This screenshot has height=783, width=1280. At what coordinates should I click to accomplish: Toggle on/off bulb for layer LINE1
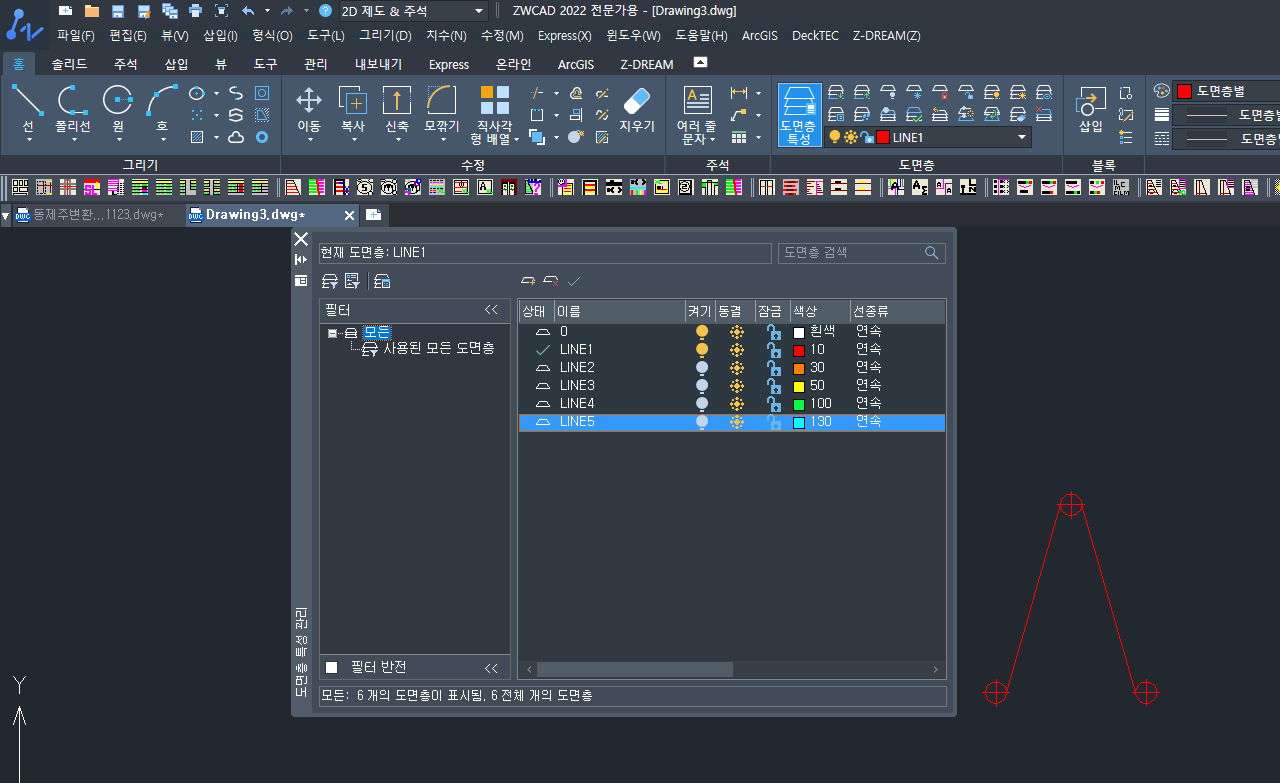point(702,349)
